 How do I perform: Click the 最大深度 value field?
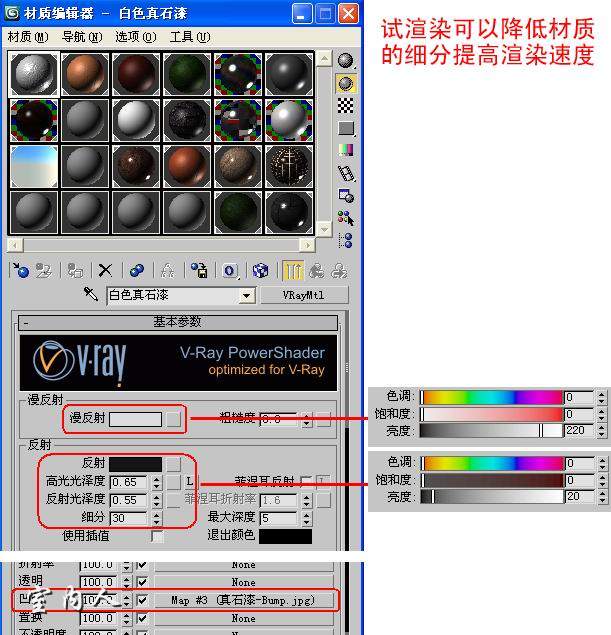(279, 518)
